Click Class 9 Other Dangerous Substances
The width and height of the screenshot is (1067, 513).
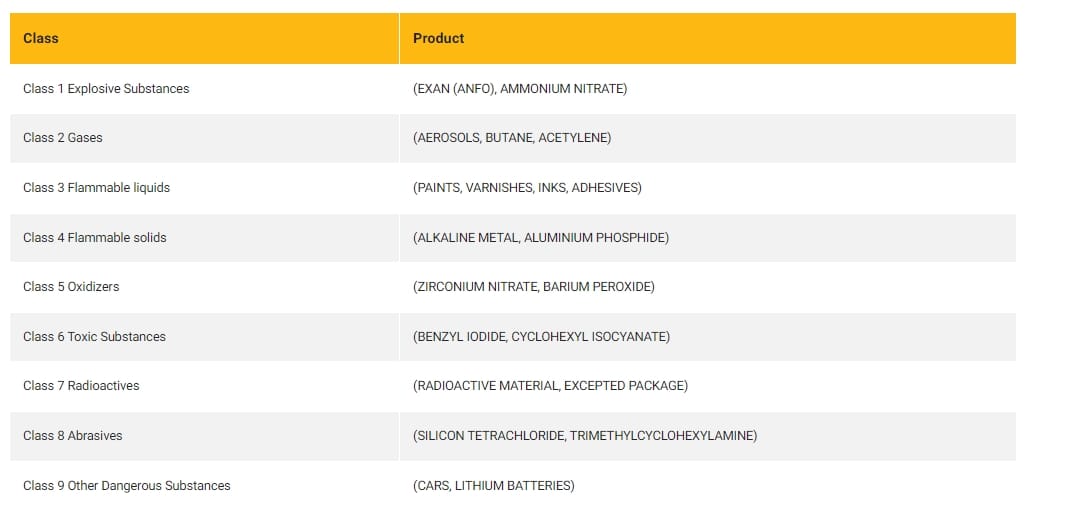tap(127, 485)
